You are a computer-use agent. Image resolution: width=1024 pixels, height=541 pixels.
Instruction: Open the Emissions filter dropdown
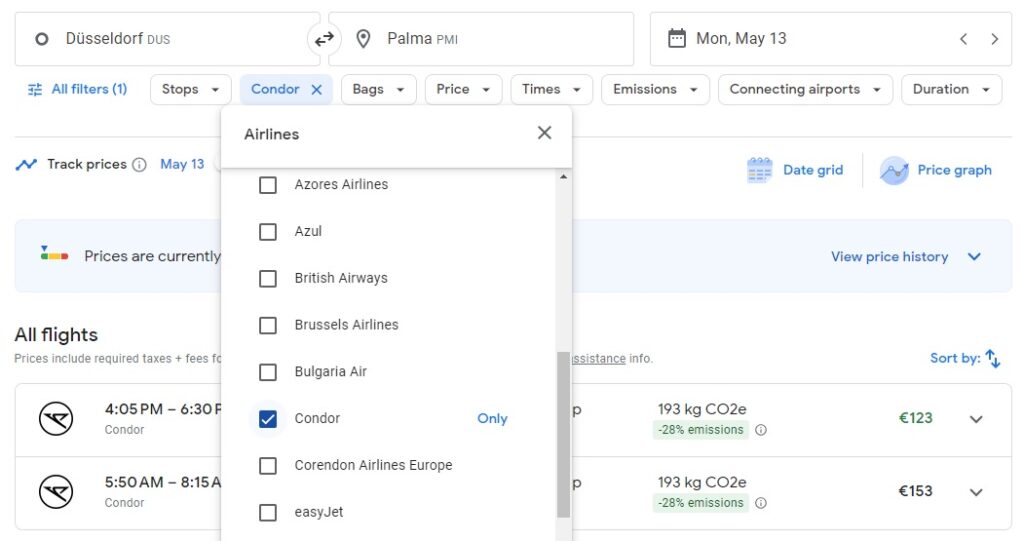tap(654, 89)
